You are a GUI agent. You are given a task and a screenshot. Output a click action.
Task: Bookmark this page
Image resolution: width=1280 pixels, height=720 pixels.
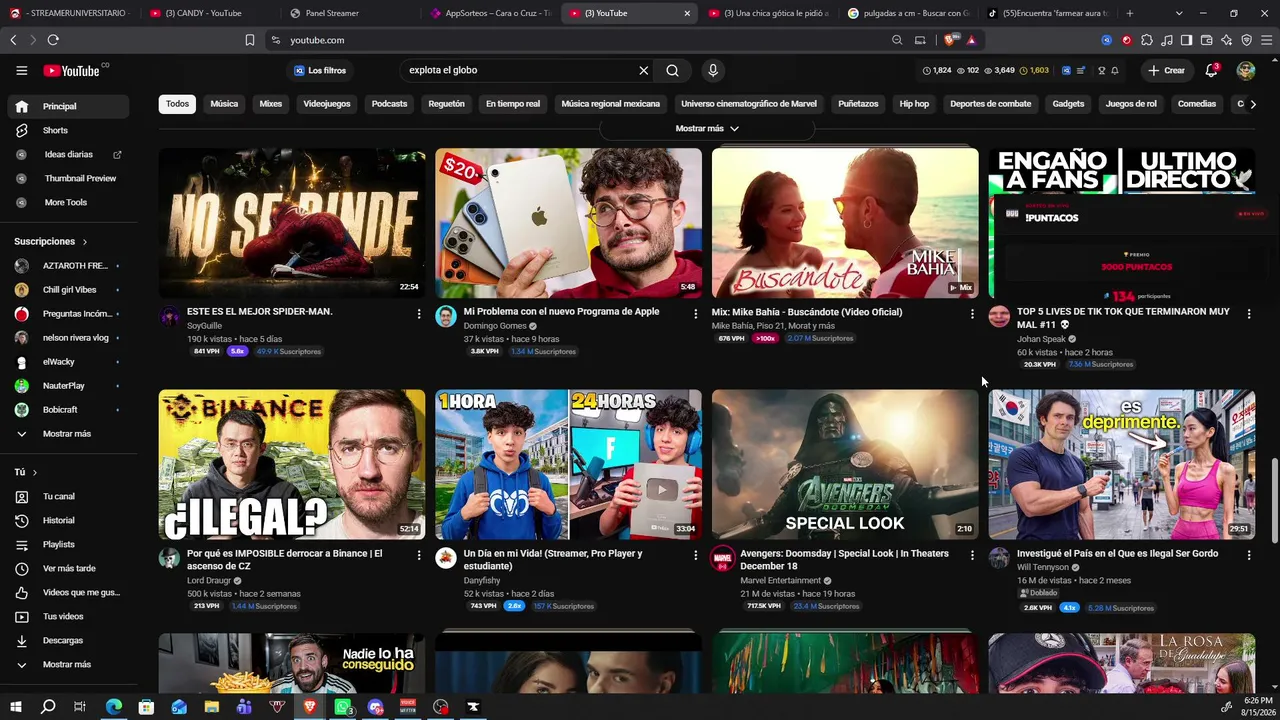coord(250,40)
